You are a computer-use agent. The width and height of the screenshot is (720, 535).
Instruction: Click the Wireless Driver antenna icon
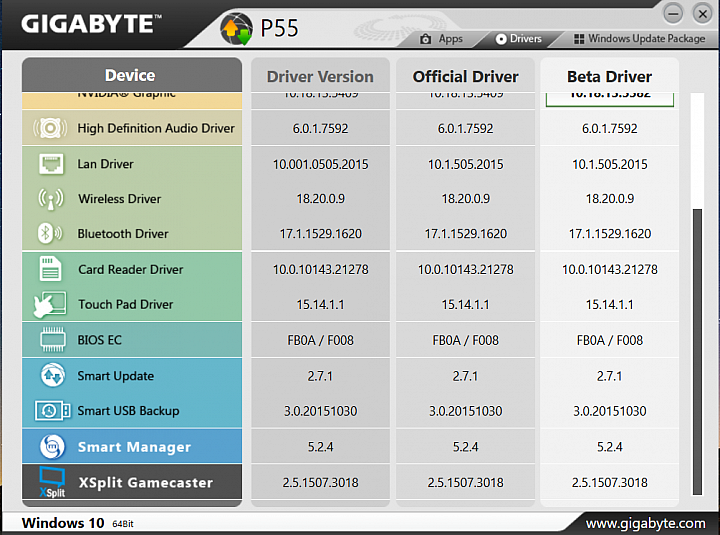point(51,199)
